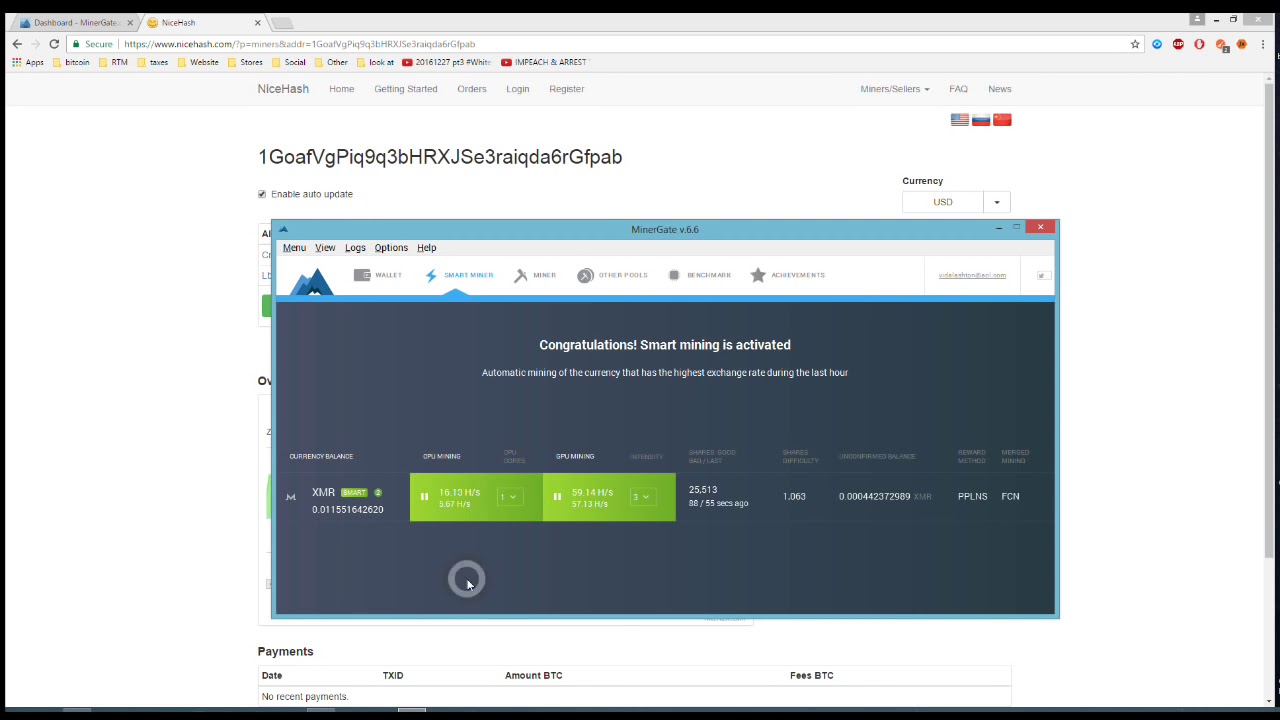Image resolution: width=1280 pixels, height=720 pixels.
Task: Go to NiceHash Home page
Action: 341,89
